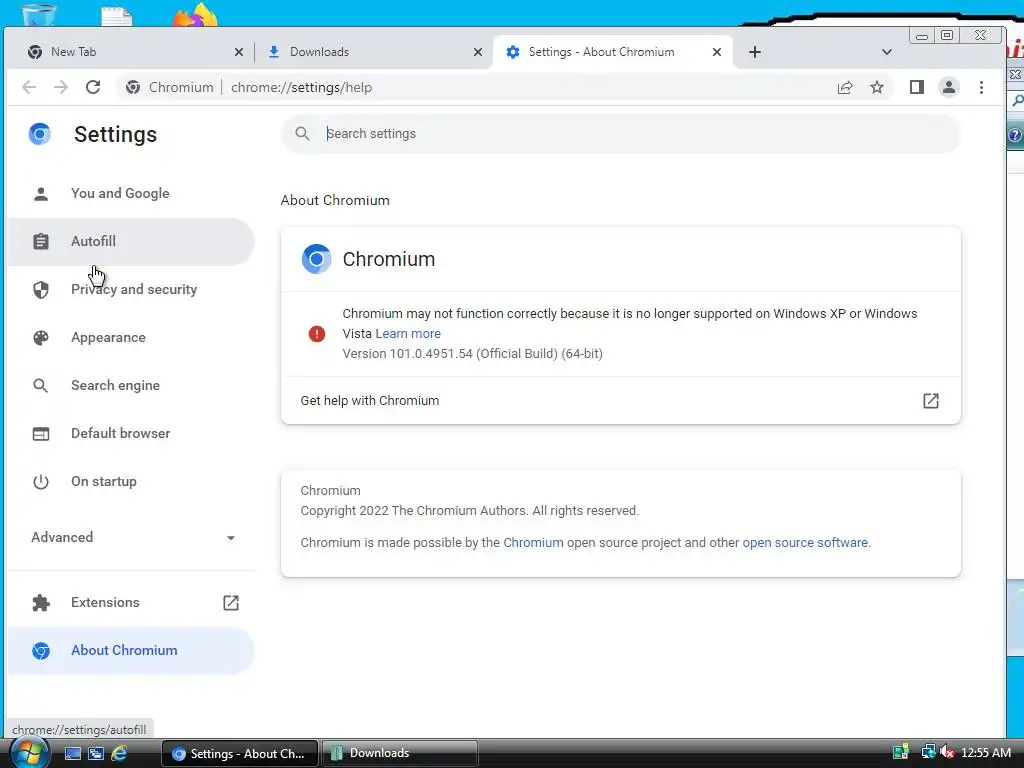This screenshot has width=1024, height=768.
Task: Open the Appearance palette icon
Action: (40, 338)
